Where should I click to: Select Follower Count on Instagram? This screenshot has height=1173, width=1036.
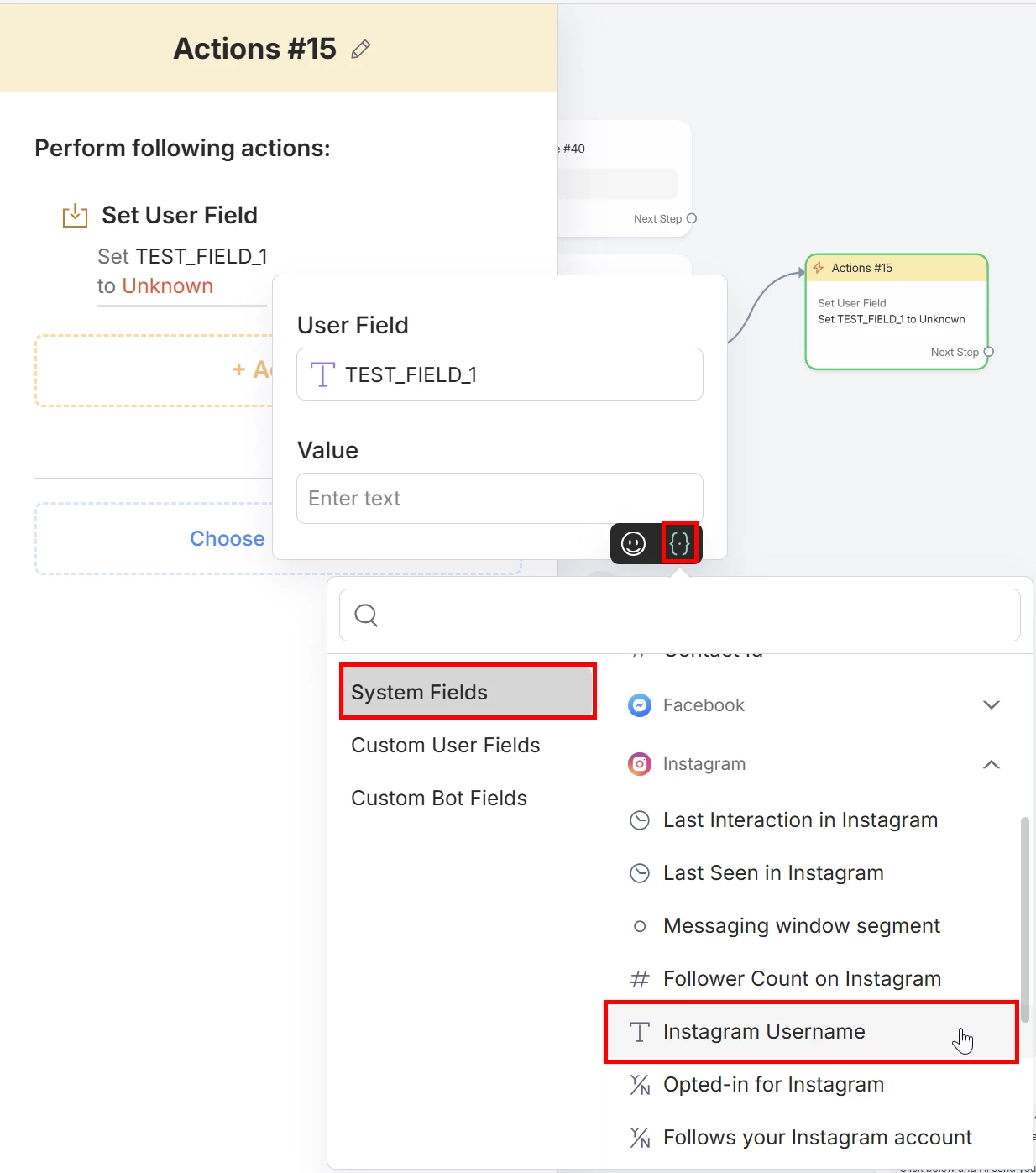802,979
